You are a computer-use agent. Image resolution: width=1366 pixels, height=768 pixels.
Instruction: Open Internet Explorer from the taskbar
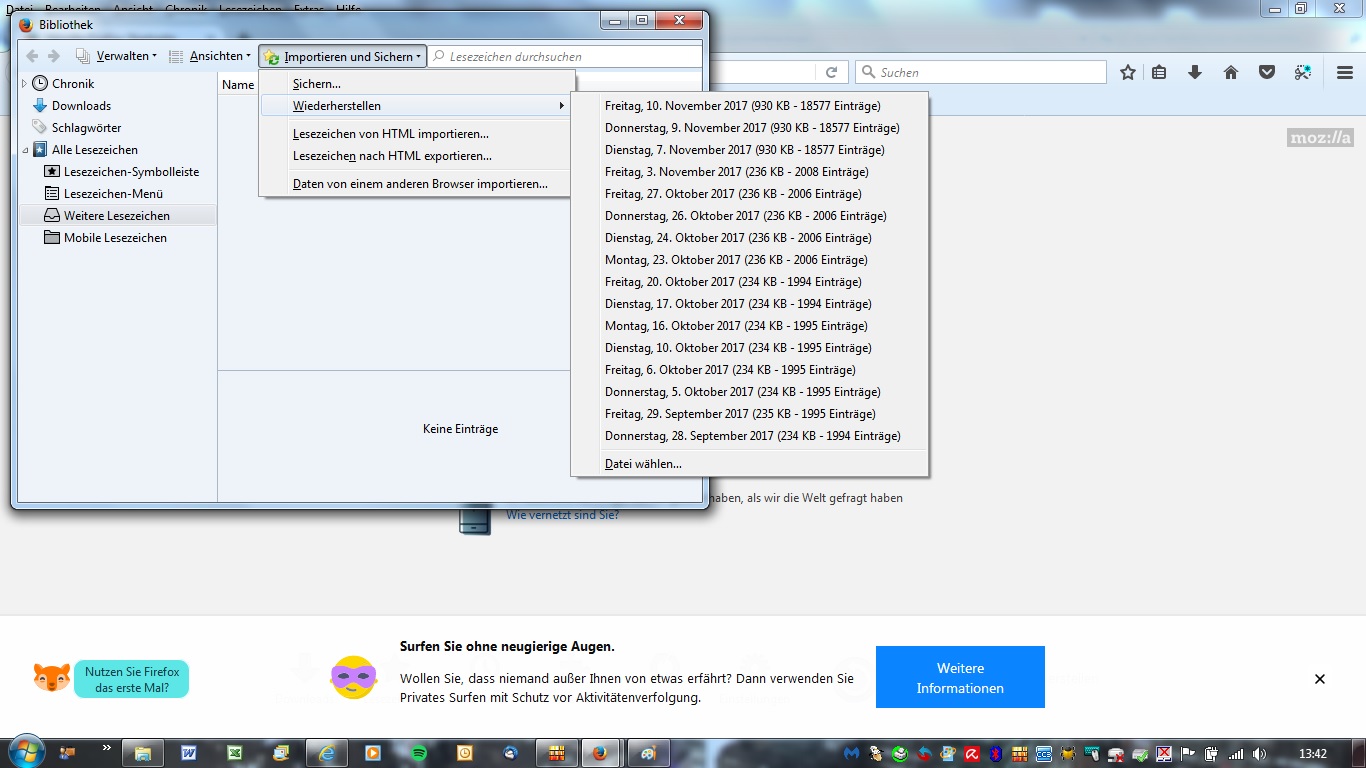coord(327,753)
